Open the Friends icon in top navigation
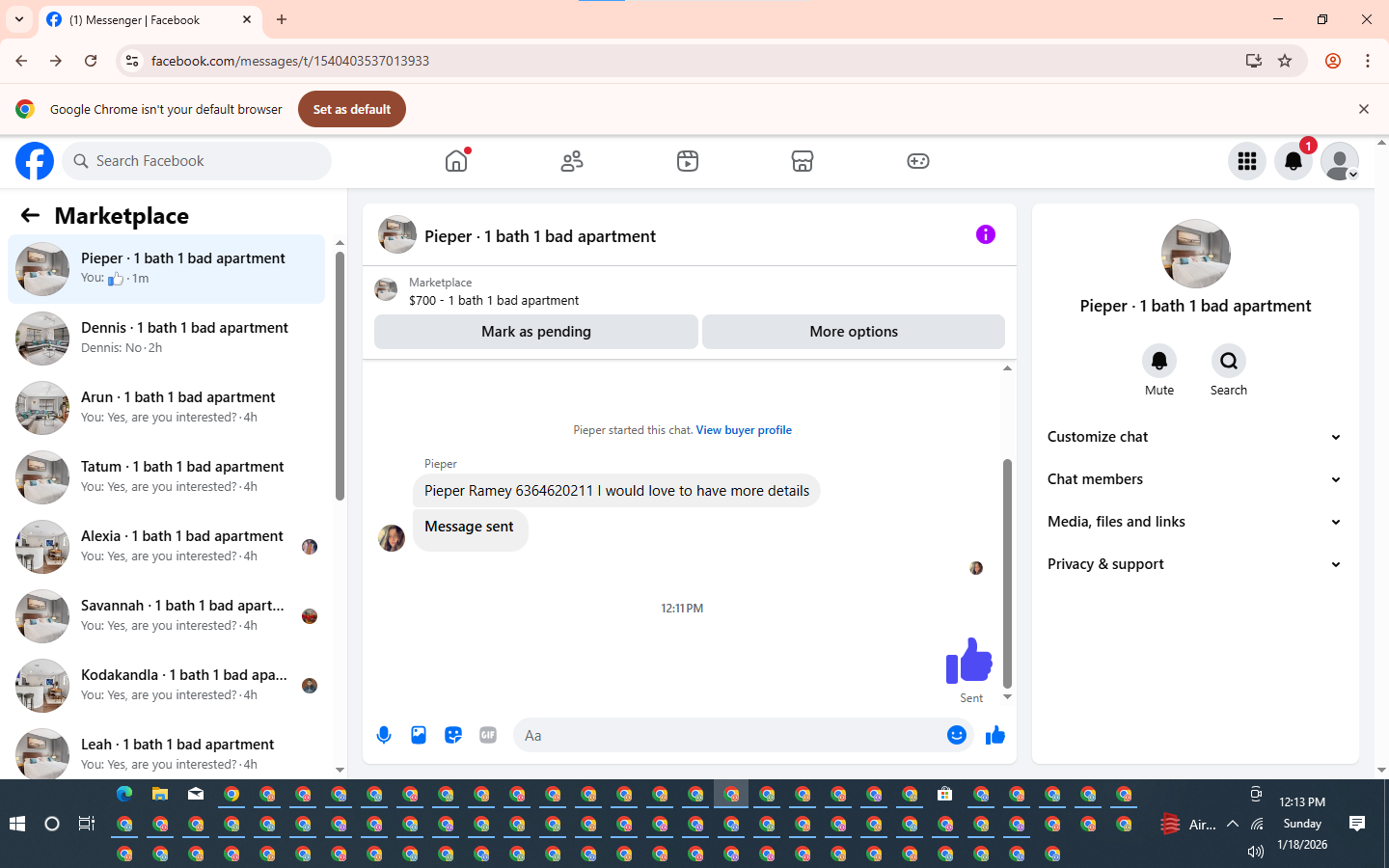The height and width of the screenshot is (868, 1389). (x=572, y=161)
